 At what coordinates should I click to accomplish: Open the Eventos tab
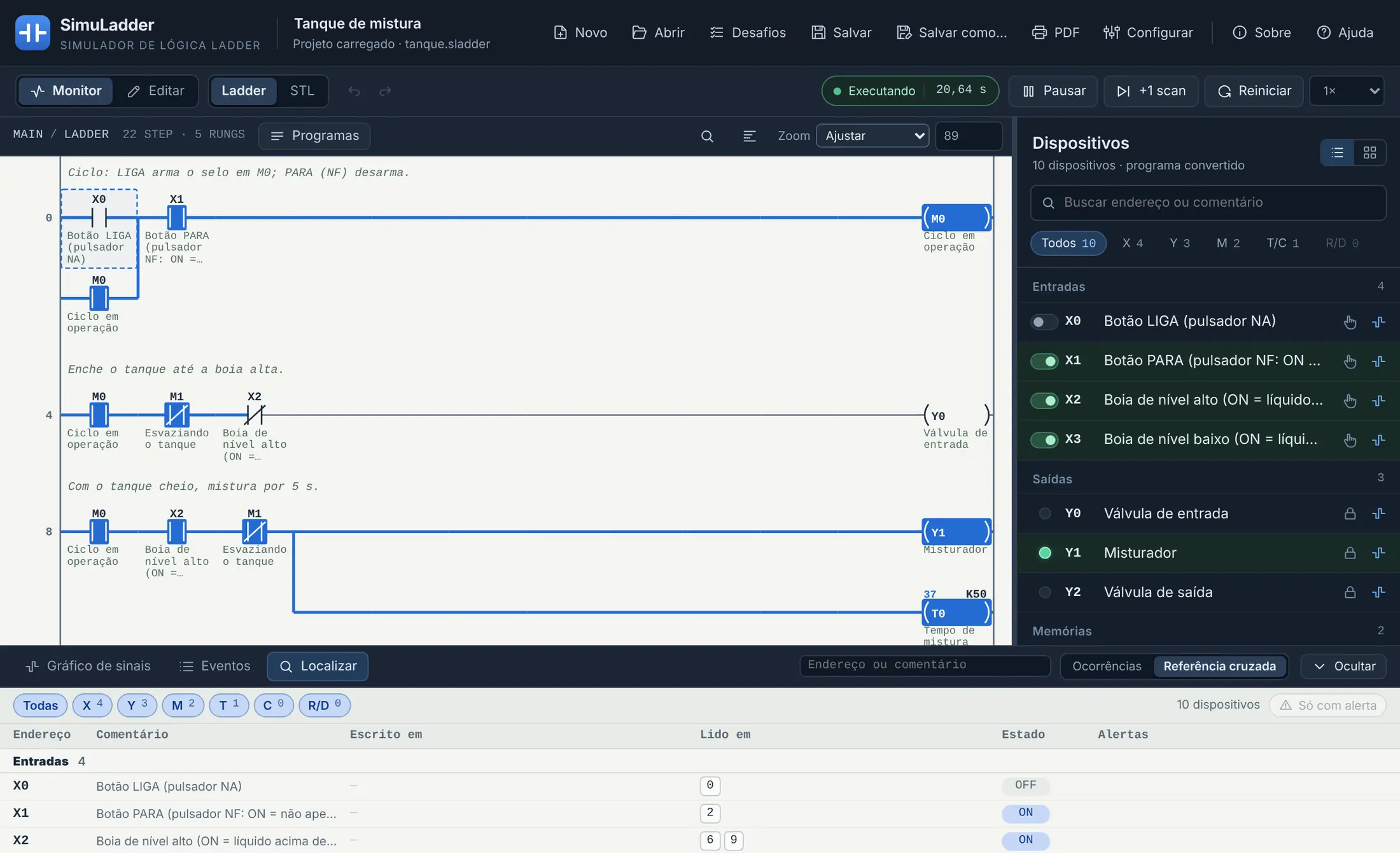215,667
